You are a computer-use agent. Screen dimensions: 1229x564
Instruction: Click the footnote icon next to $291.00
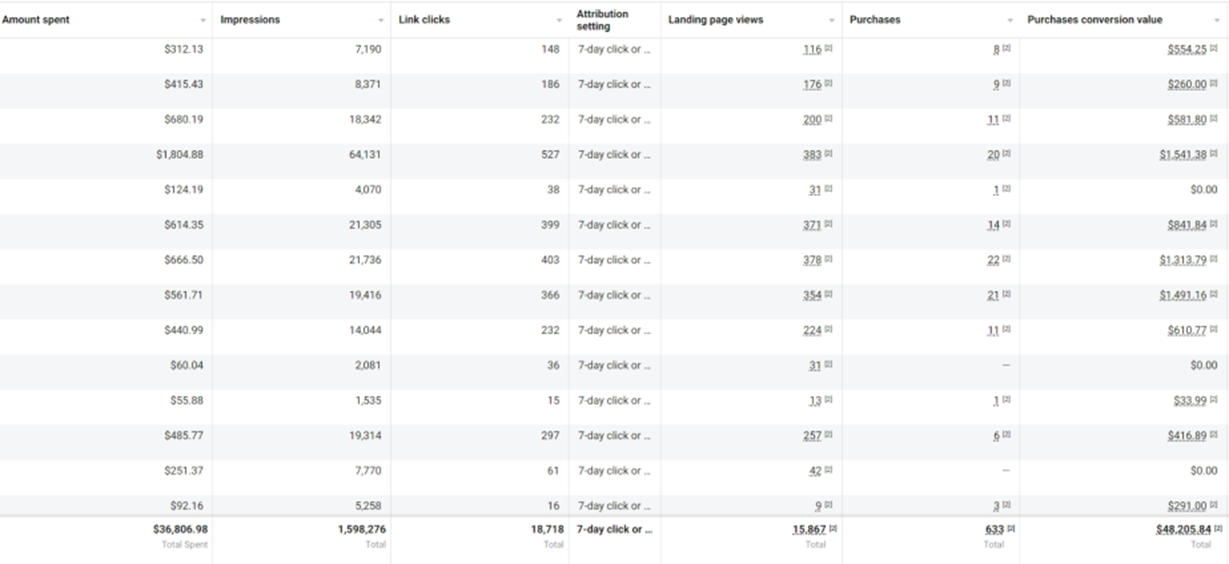tap(1214, 506)
